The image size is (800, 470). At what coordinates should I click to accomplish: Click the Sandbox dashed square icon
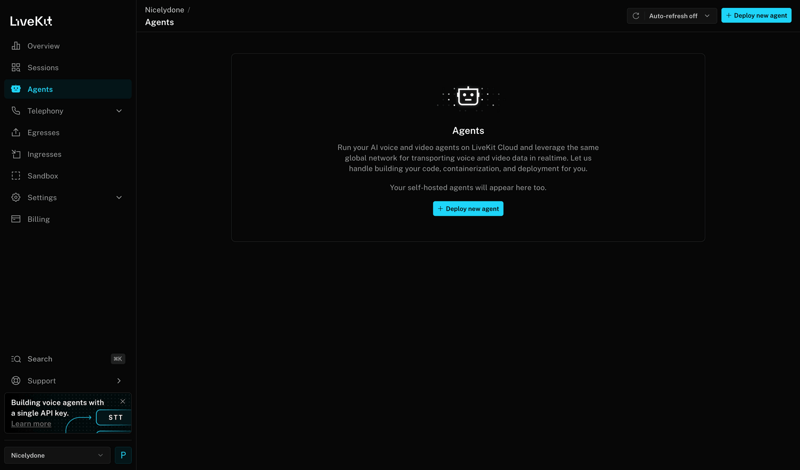16,176
